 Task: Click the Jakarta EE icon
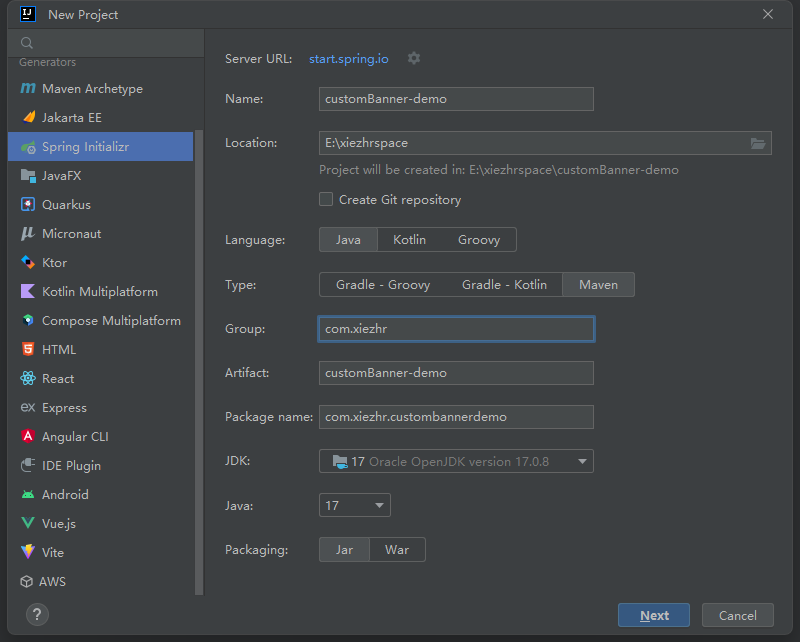click(x=29, y=117)
